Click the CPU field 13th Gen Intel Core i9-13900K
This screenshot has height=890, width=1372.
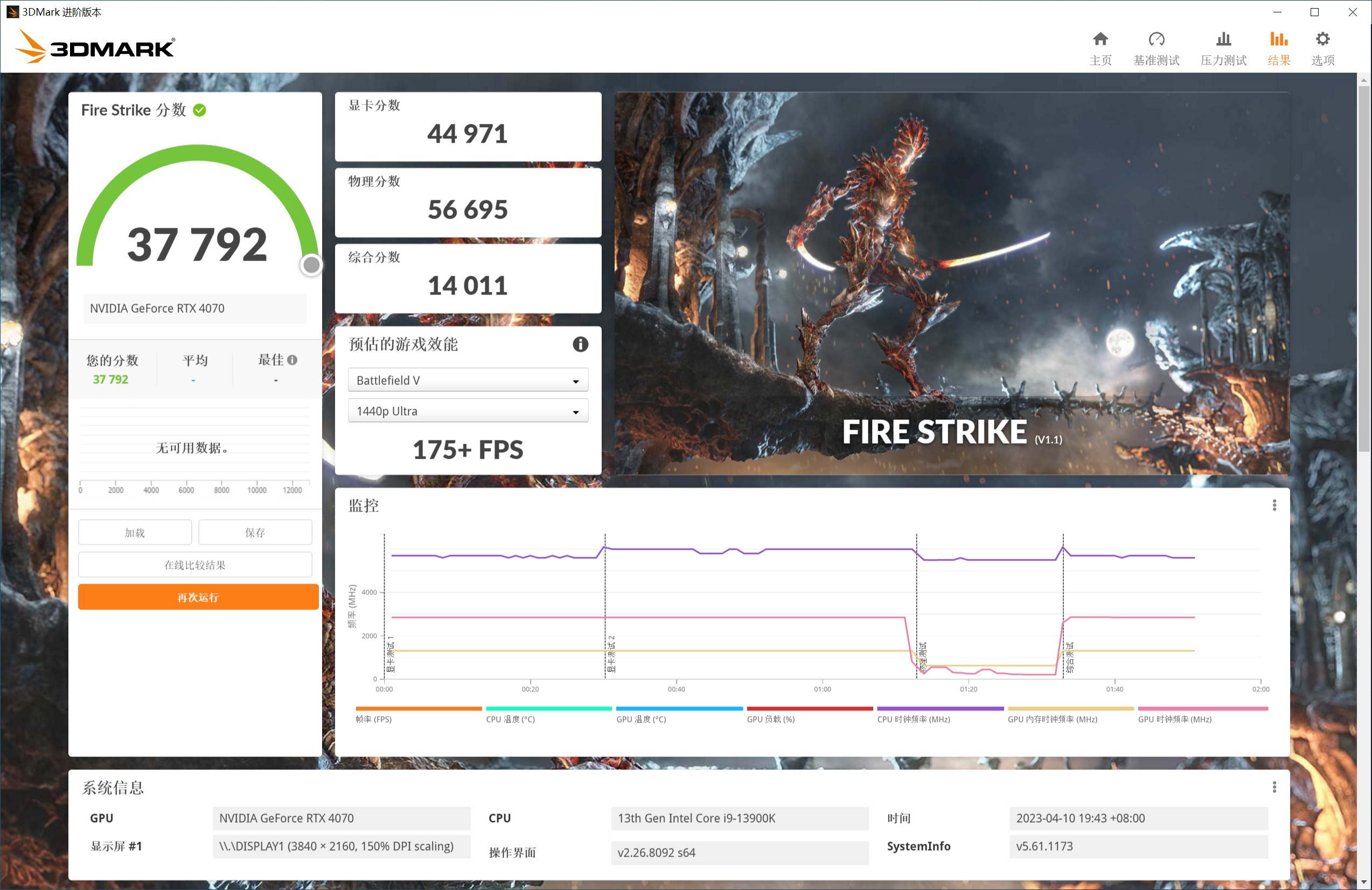click(740, 817)
